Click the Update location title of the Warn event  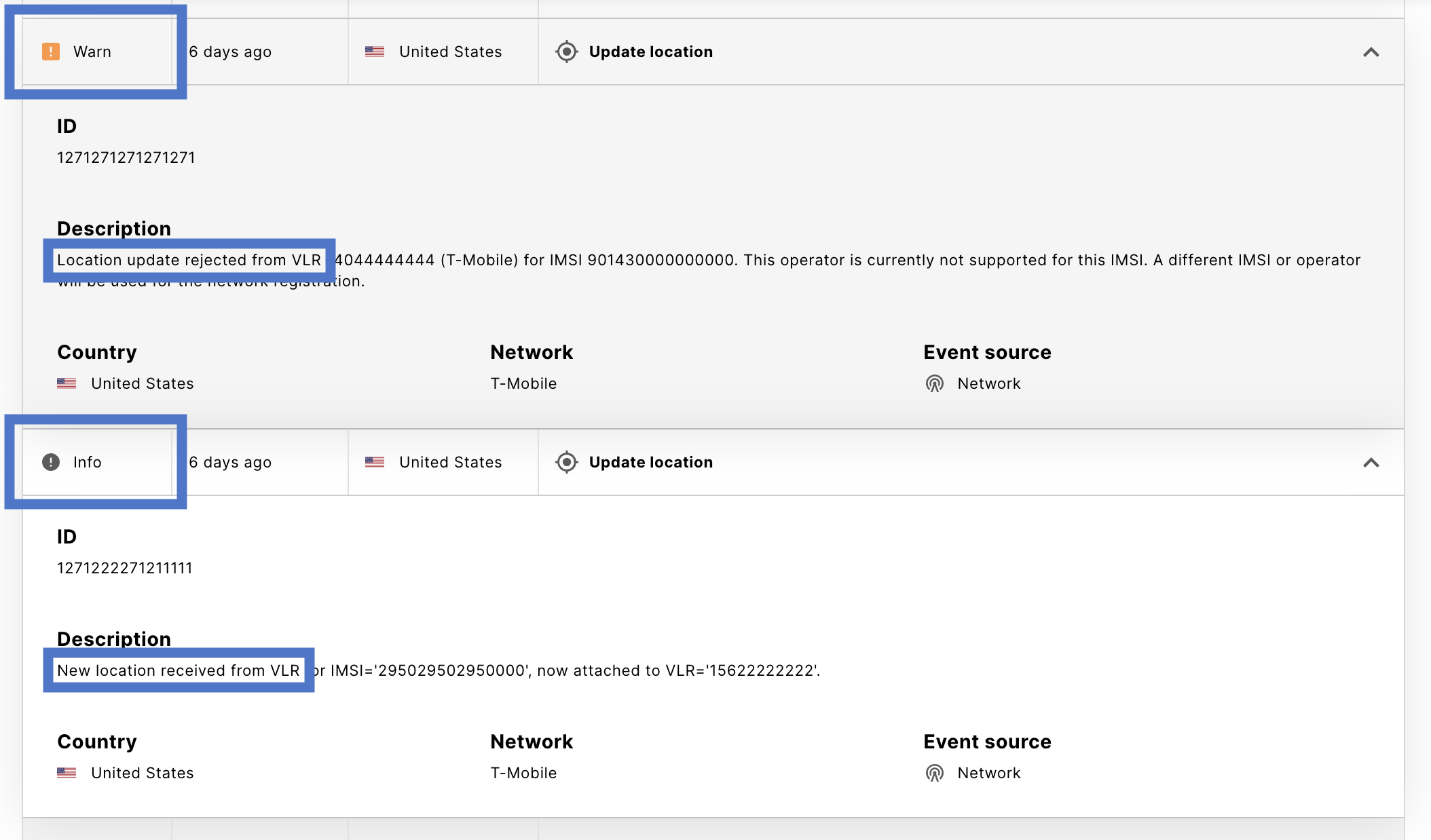tap(650, 52)
